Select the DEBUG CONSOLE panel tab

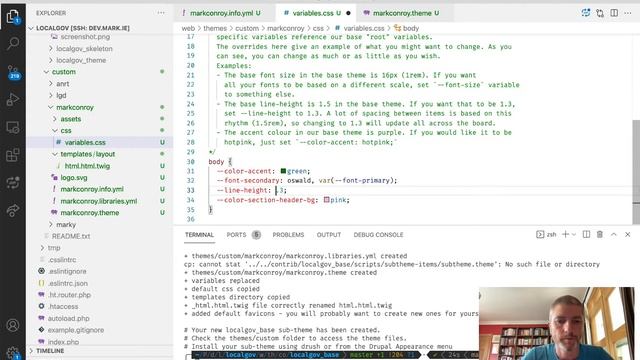click(378, 235)
